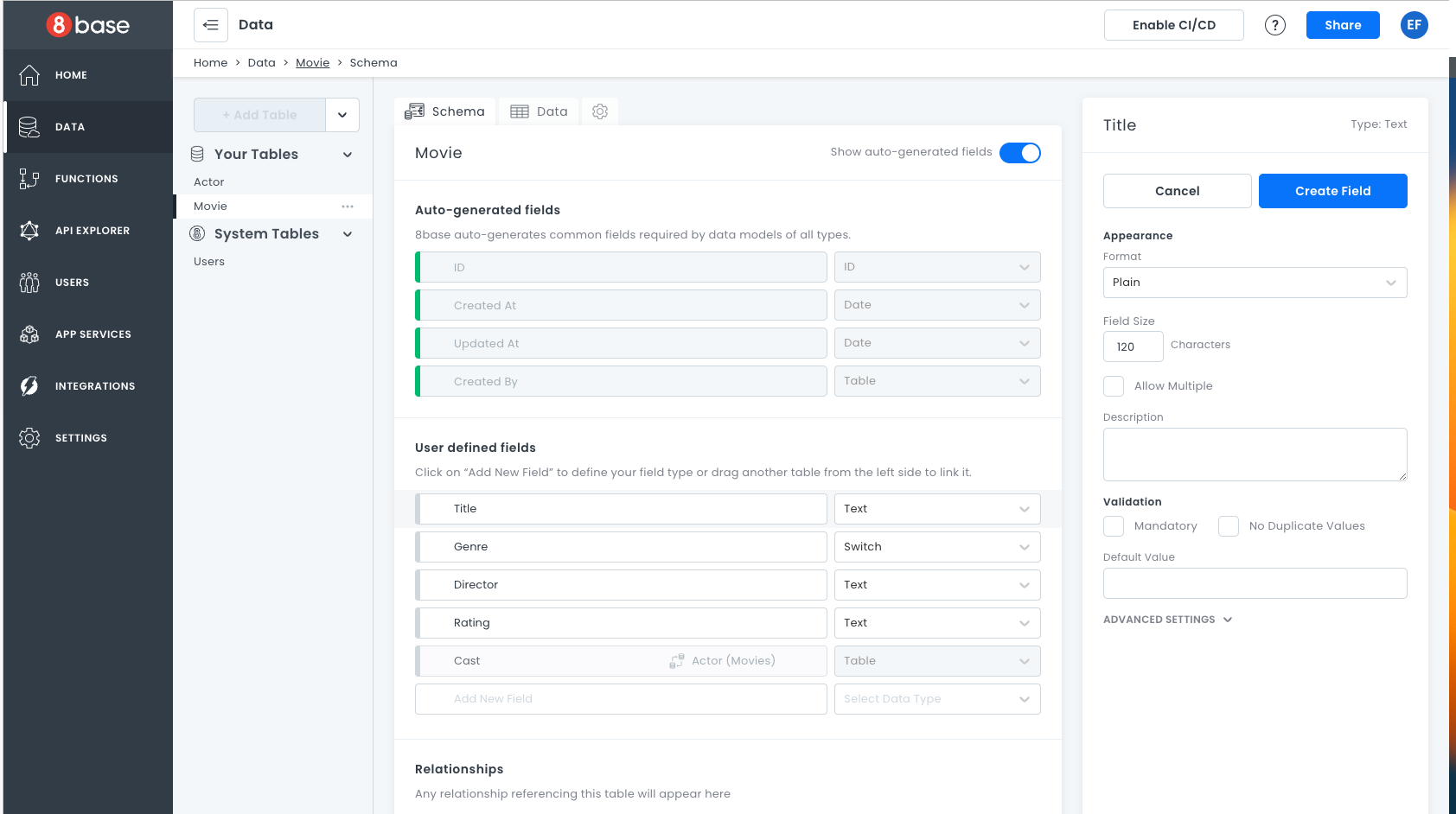Open the Format dropdown set to Plain

[1255, 283]
